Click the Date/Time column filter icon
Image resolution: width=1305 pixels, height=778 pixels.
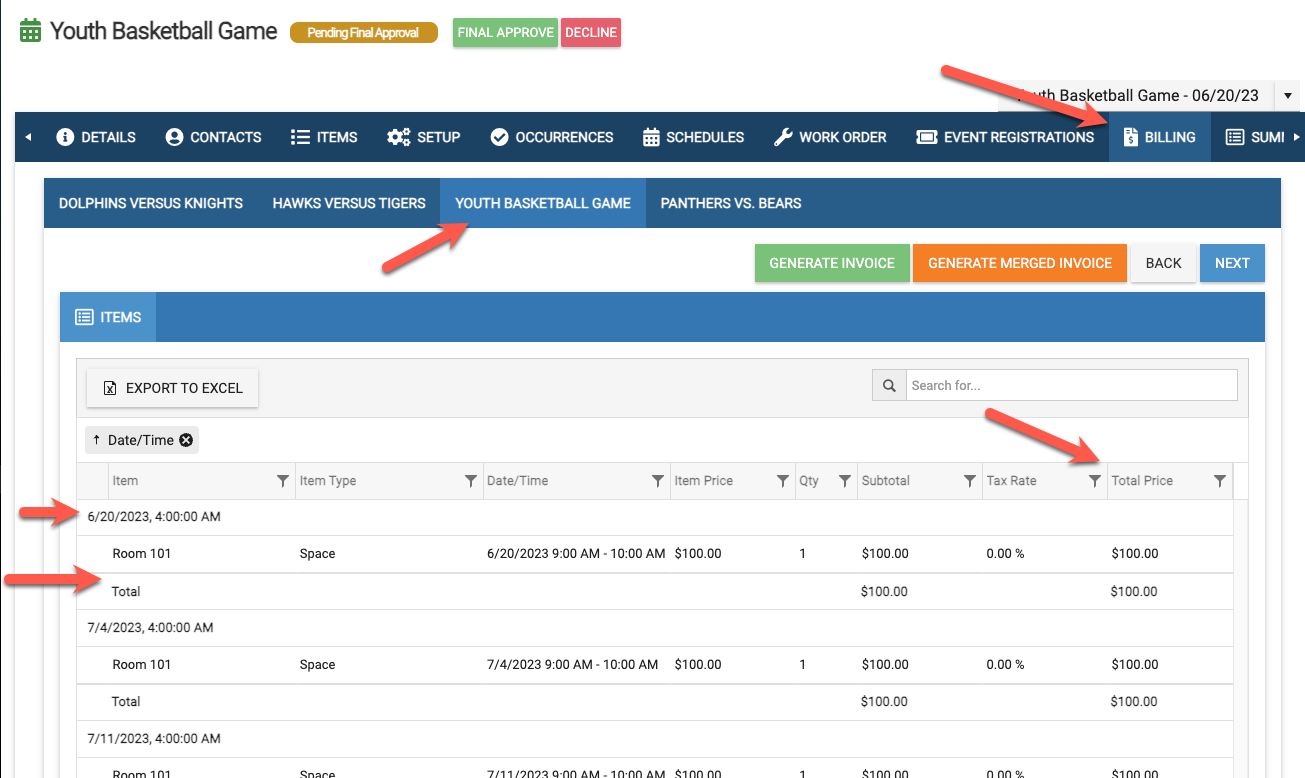[x=657, y=481]
